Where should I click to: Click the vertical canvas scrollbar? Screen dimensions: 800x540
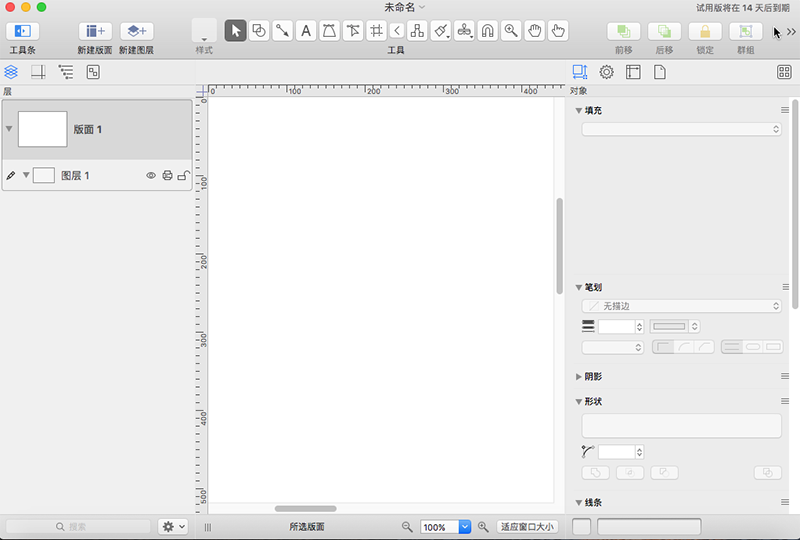pyautogui.click(x=559, y=246)
